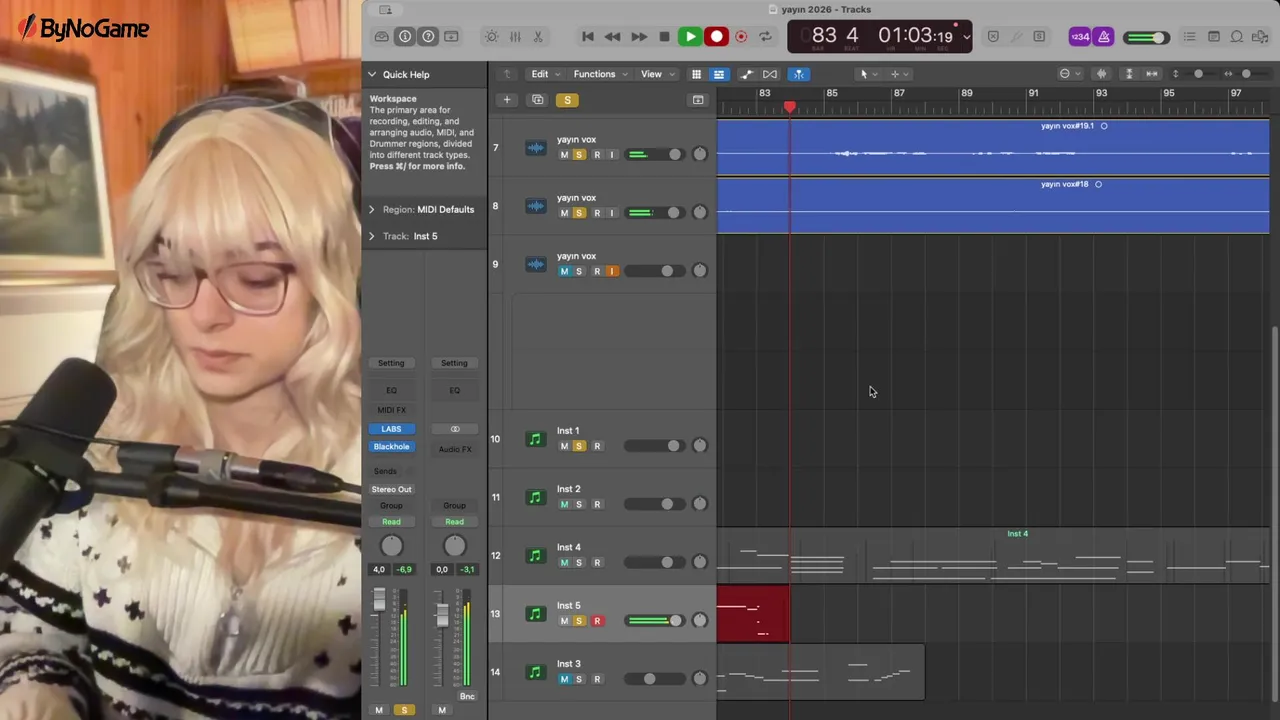Click the Fast Forward transport button
The height and width of the screenshot is (720, 1280).
638,37
